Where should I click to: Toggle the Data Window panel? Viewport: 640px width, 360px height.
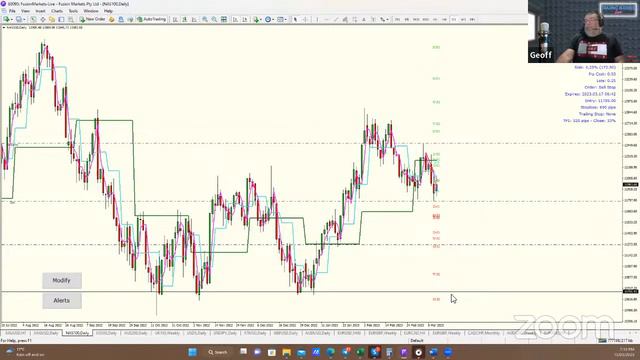[42, 19]
